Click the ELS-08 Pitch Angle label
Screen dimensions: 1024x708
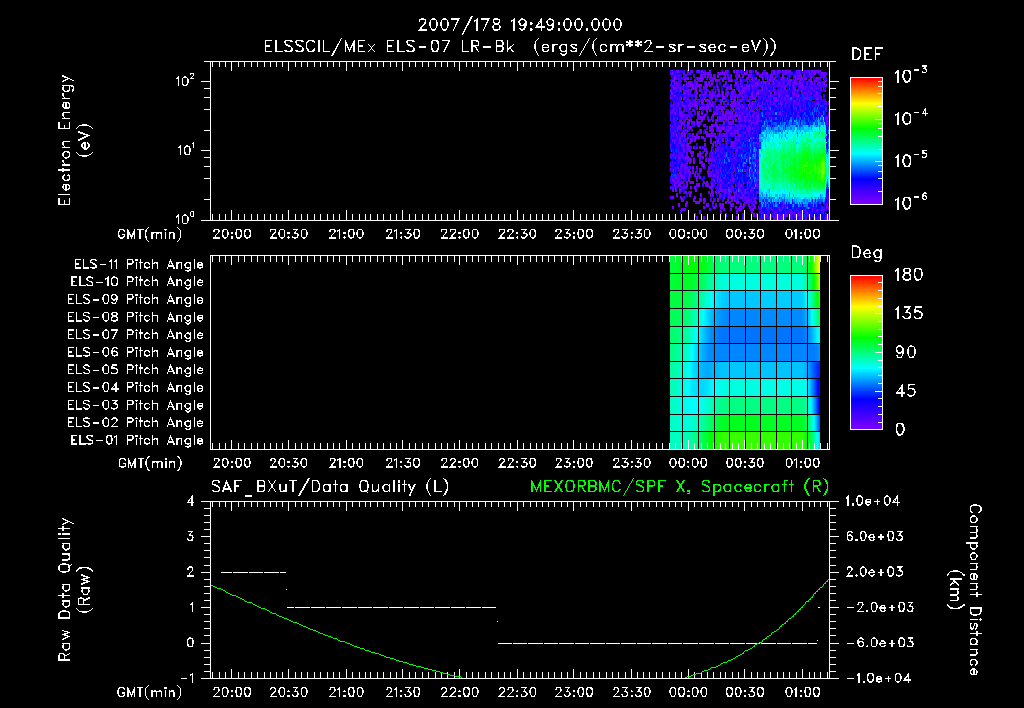click(136, 317)
